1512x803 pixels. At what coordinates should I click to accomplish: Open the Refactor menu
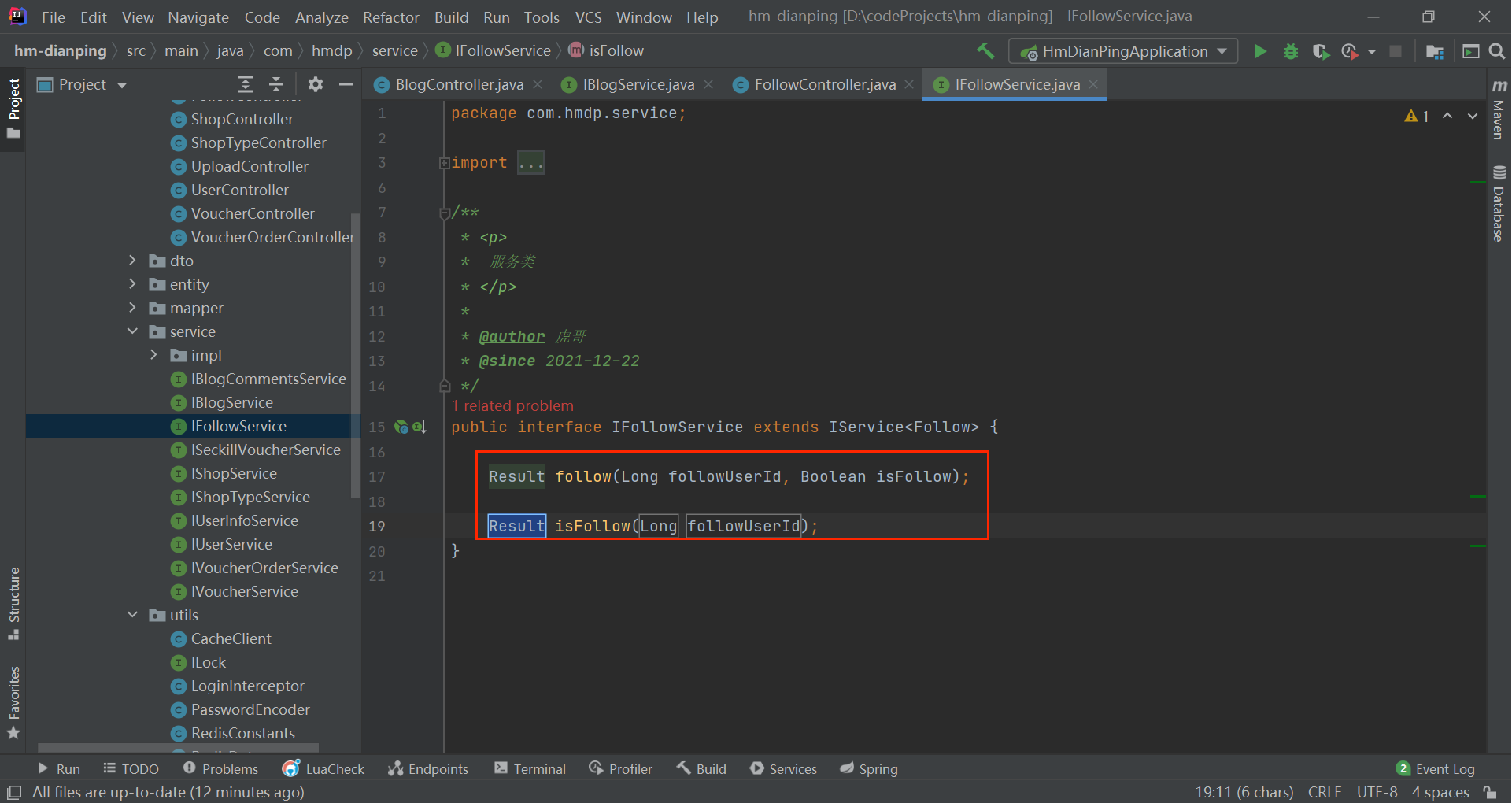tap(390, 17)
